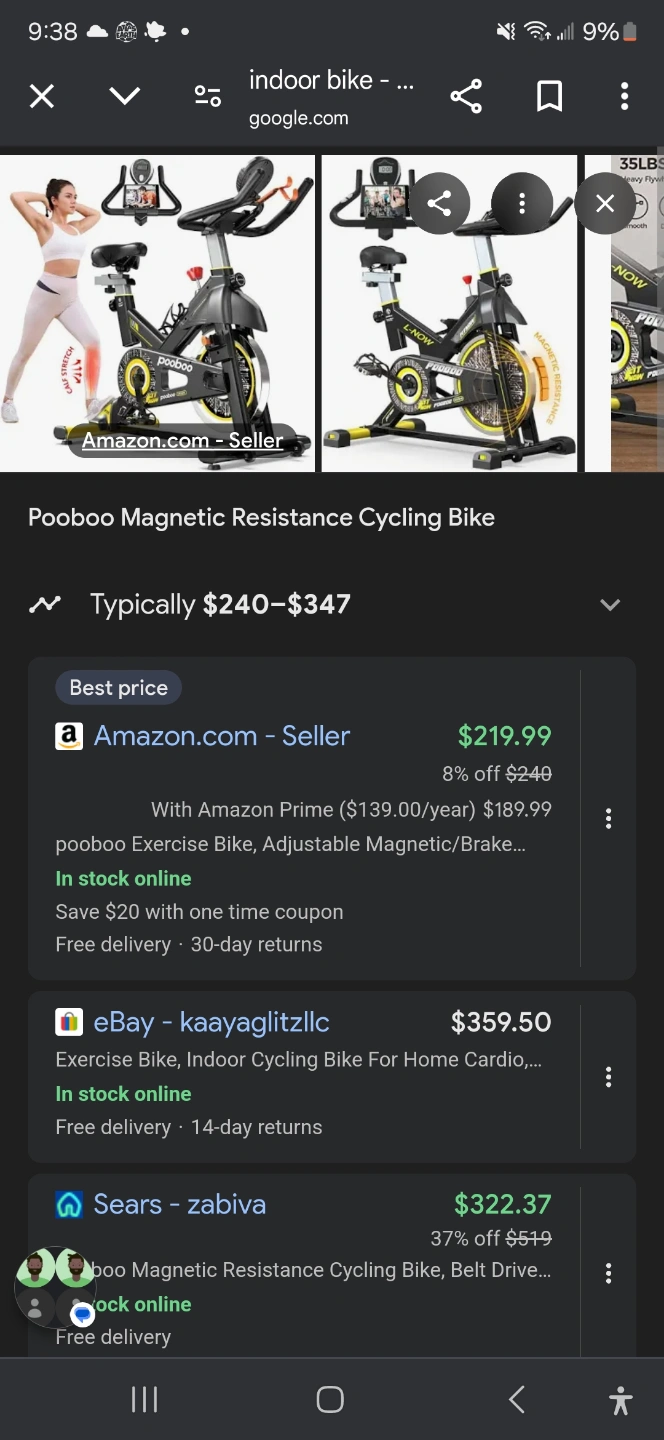664x1440 pixels.
Task: Open site settings tune icon
Action: tap(207, 96)
